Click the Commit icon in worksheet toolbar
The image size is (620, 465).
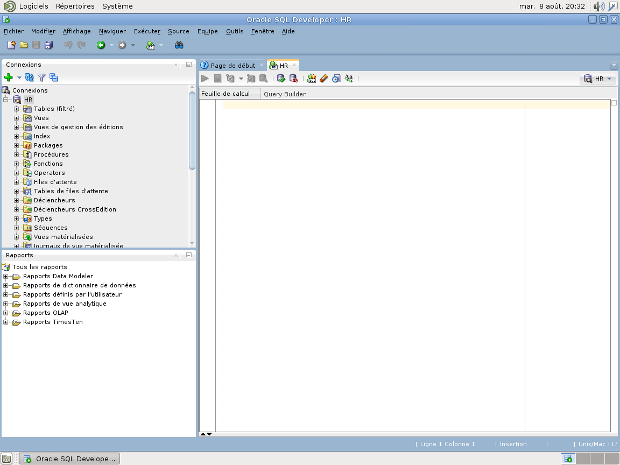(x=281, y=78)
